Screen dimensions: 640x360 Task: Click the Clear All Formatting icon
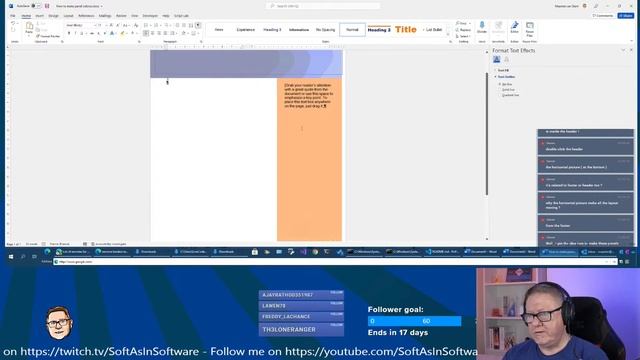point(136,25)
